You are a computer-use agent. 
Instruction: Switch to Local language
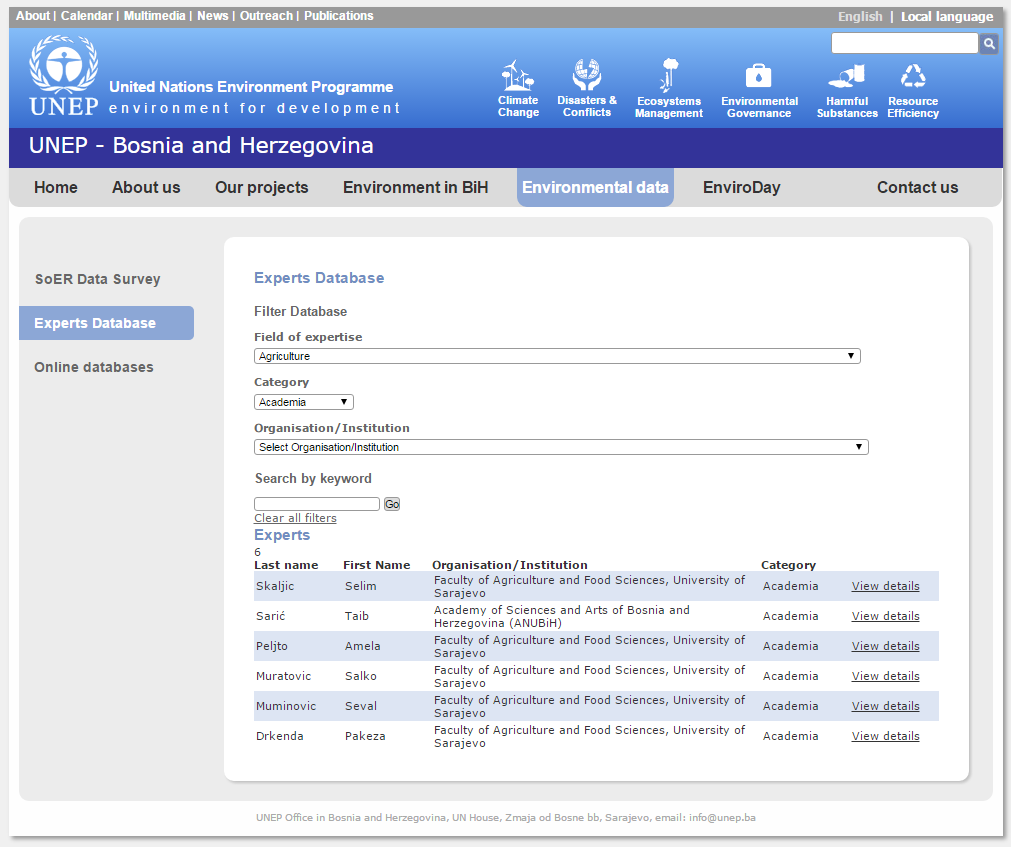tap(946, 17)
